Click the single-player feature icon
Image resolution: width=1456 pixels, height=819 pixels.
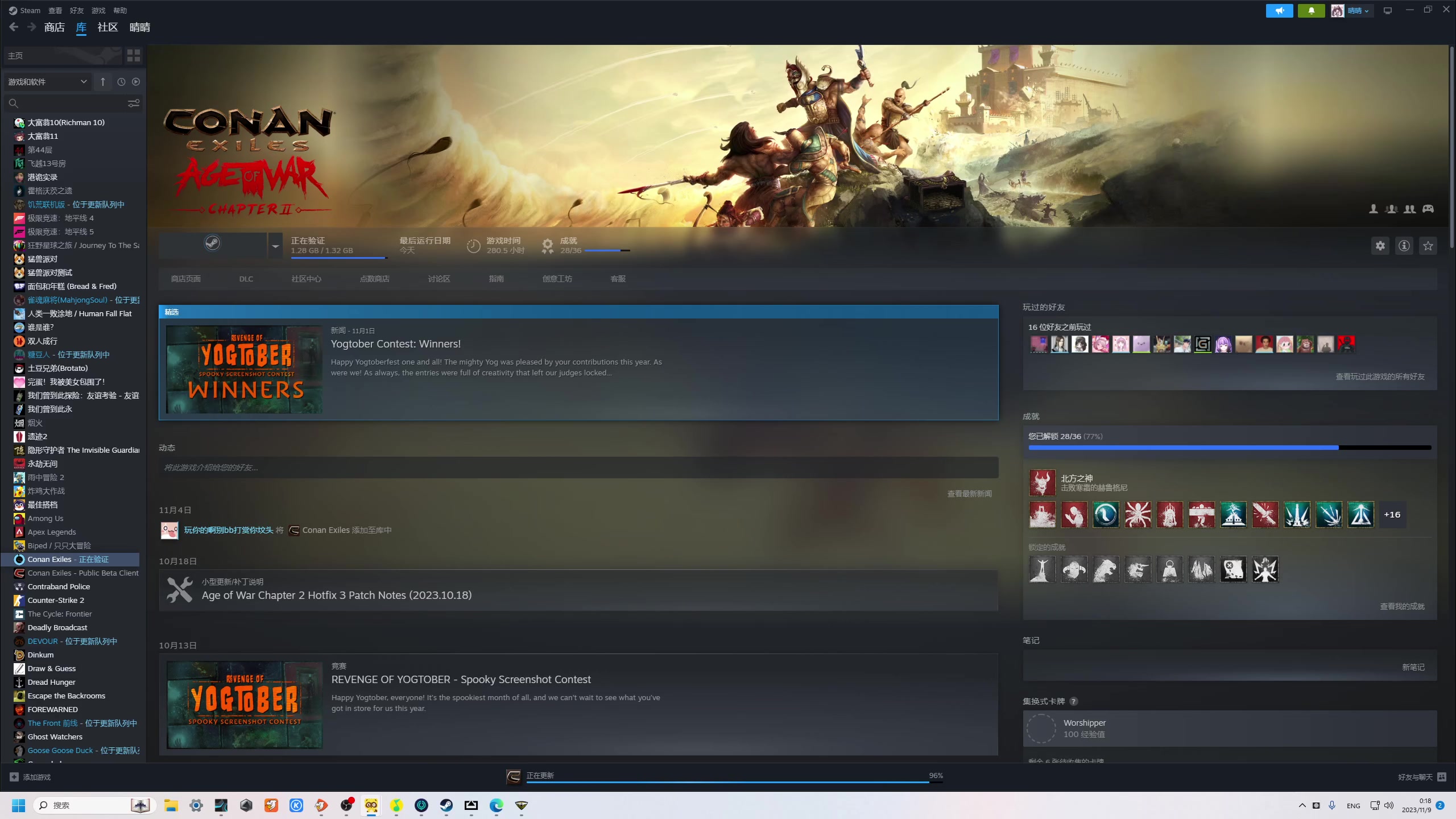click(x=1374, y=209)
